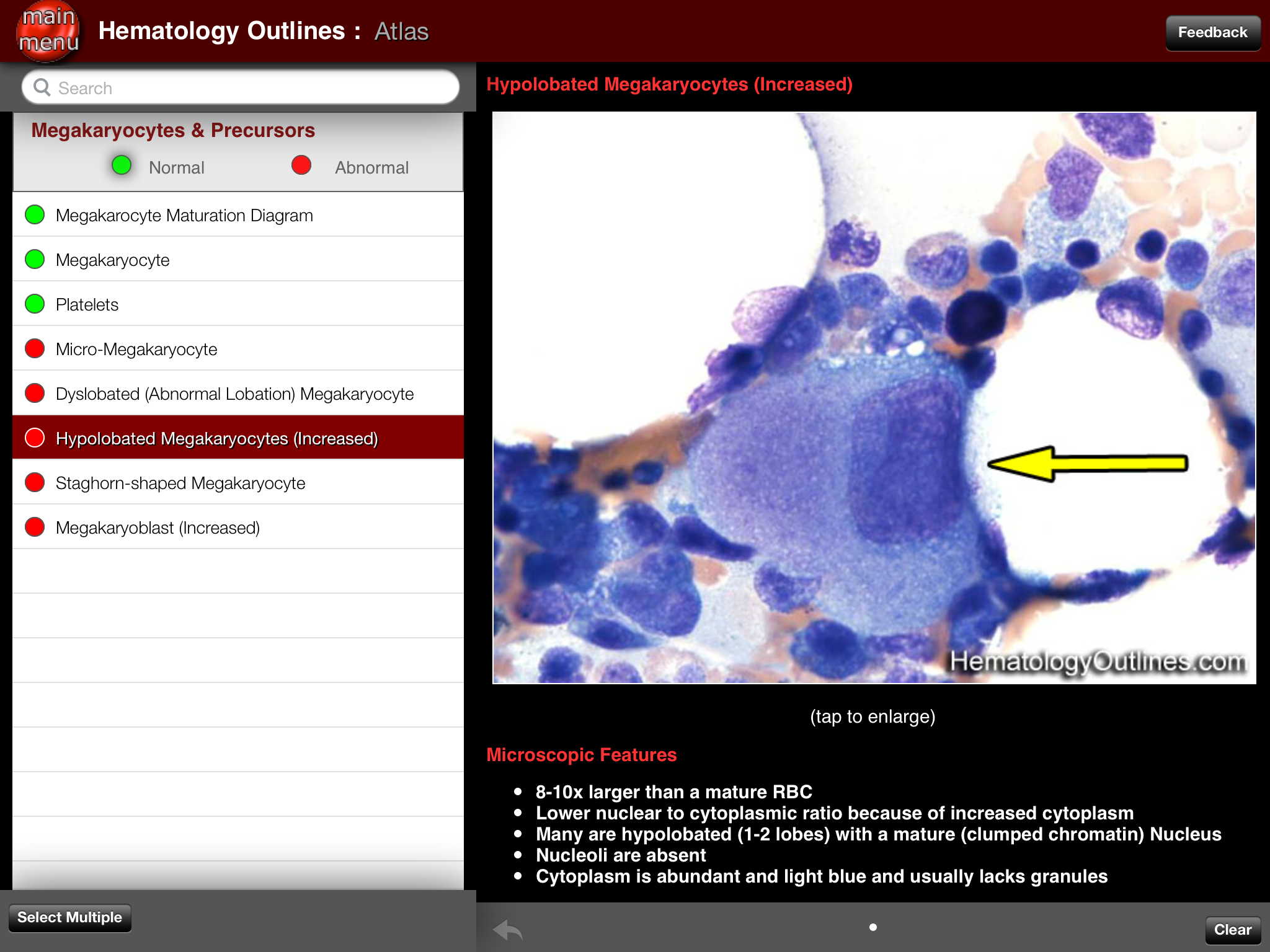Click red dot next to Staghorn-shaped Megakaryocyte
The width and height of the screenshot is (1270, 952).
pyautogui.click(x=35, y=483)
